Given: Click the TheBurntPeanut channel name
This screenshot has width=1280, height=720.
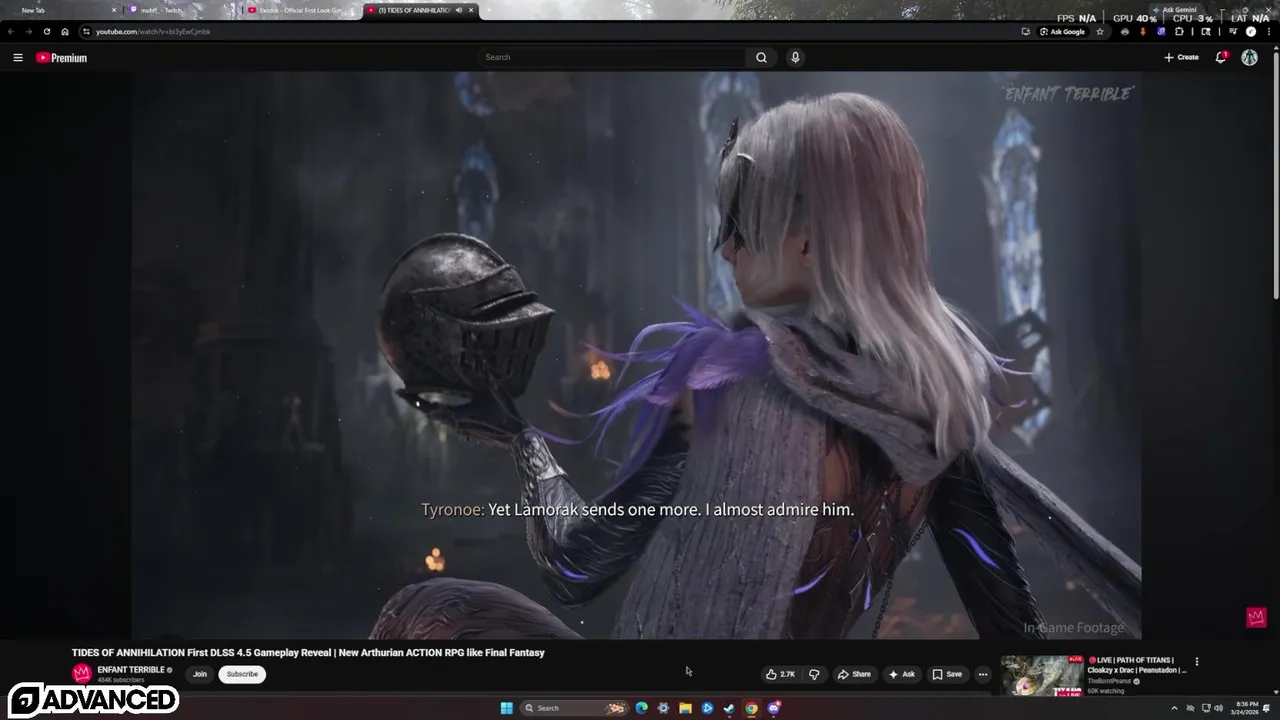Looking at the screenshot, I should (1109, 681).
